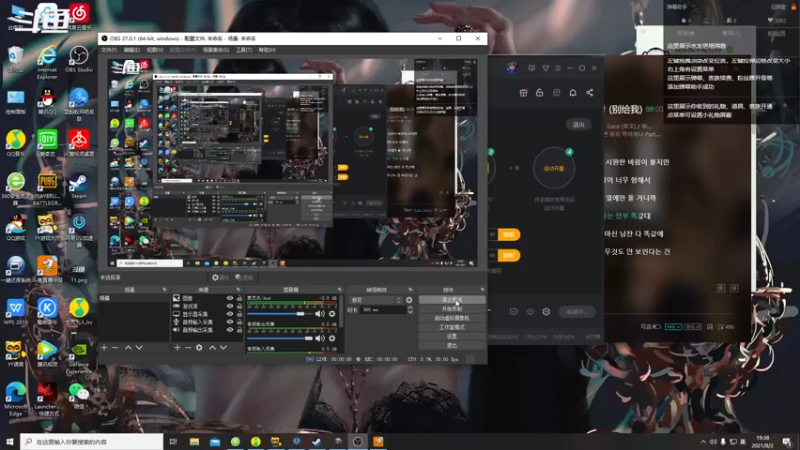The image size is (800, 450).
Task: Click the lock icon in streaming assistant window
Action: coord(539,93)
